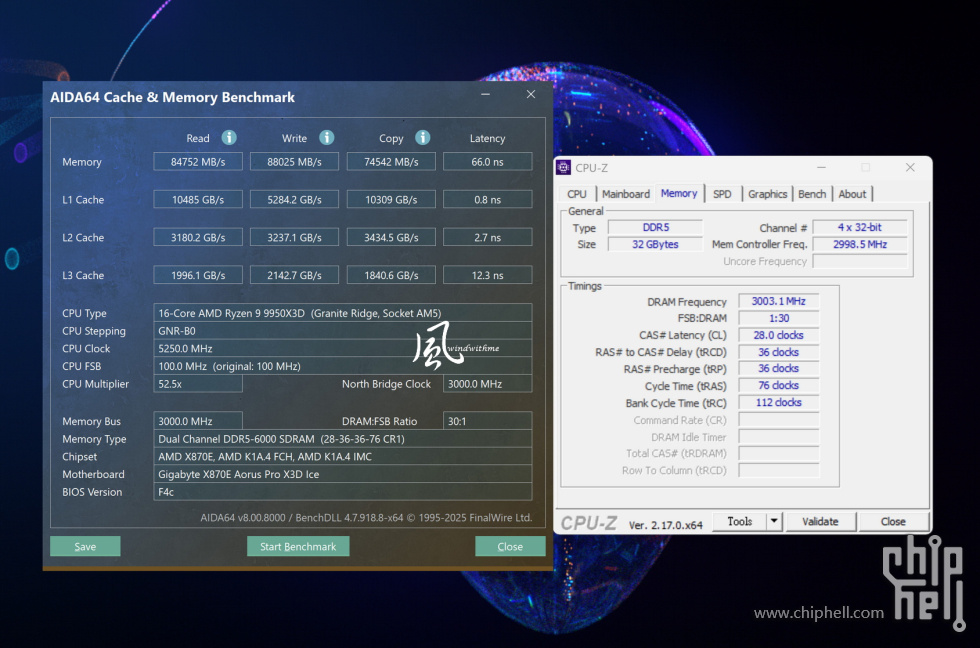This screenshot has height=648, width=980.
Task: Open the Bench tab in CPU-Z
Action: point(812,193)
